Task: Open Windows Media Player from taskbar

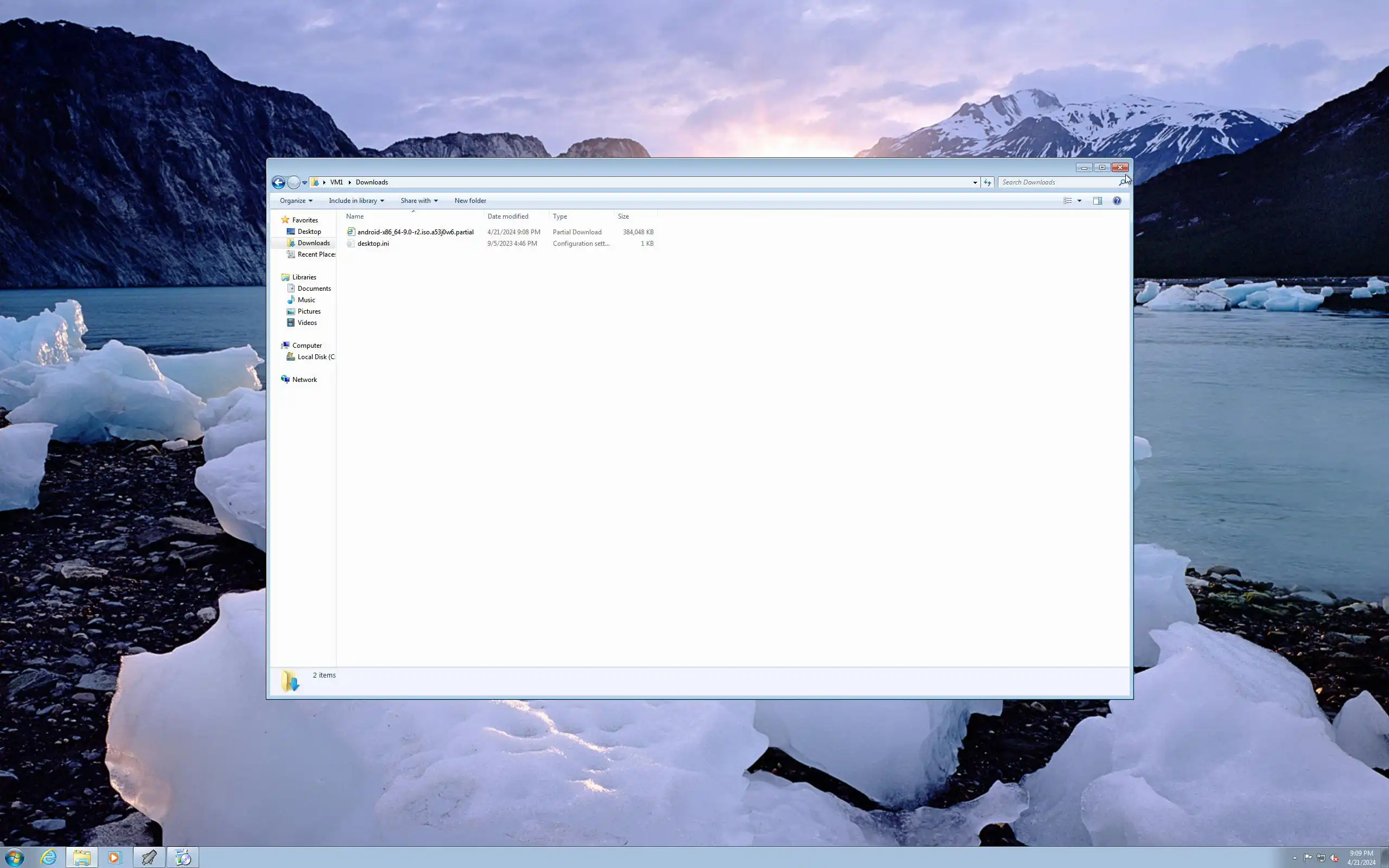Action: pyautogui.click(x=114, y=858)
